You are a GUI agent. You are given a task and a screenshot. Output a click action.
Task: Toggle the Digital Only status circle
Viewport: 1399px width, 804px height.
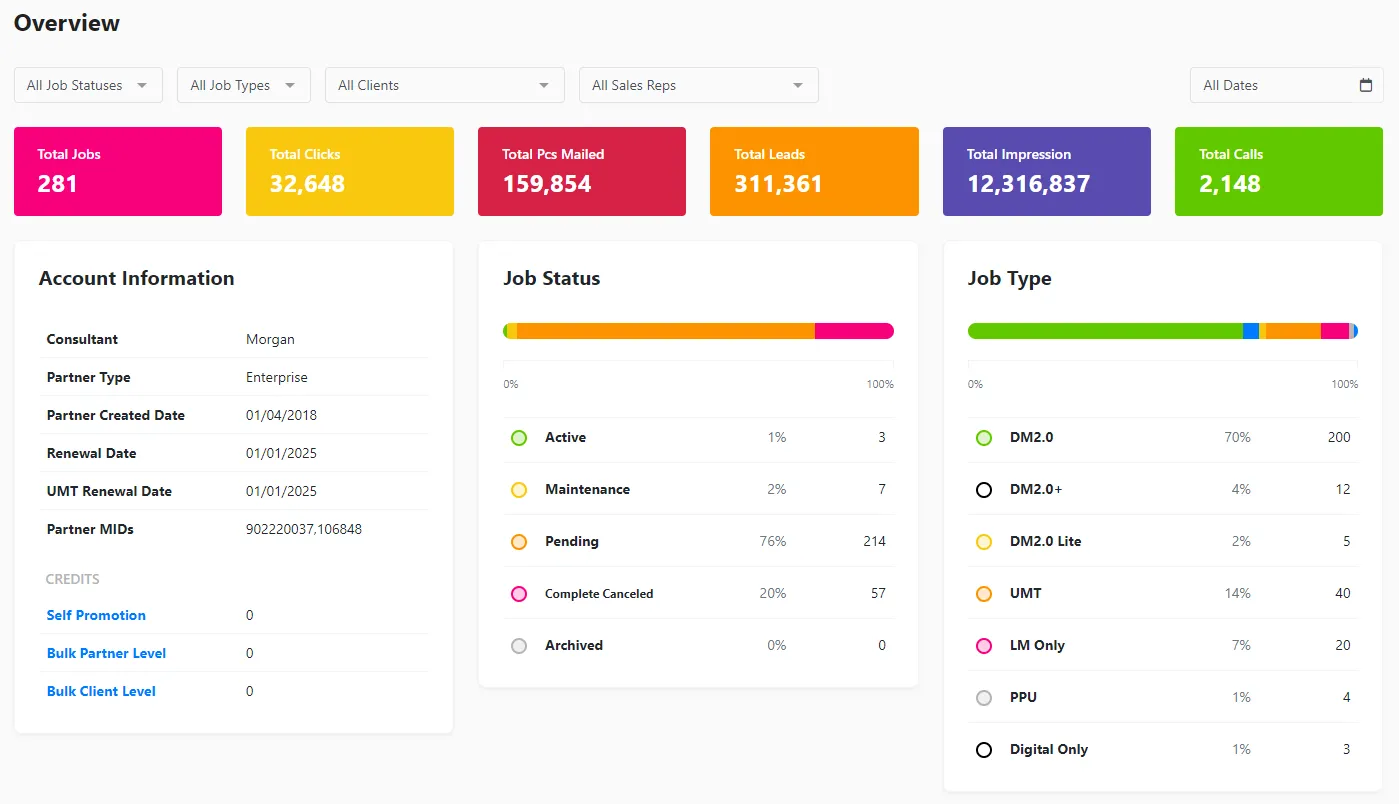(x=983, y=749)
